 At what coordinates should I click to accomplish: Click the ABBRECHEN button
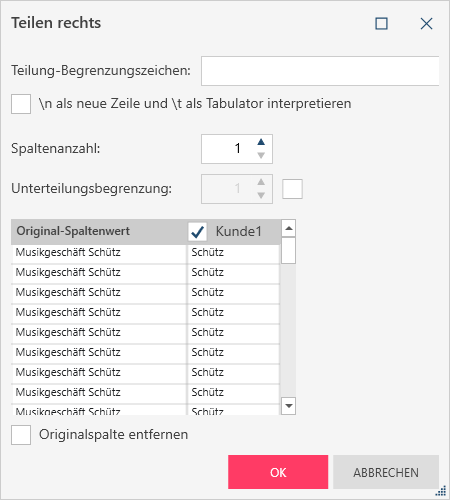pos(386,472)
